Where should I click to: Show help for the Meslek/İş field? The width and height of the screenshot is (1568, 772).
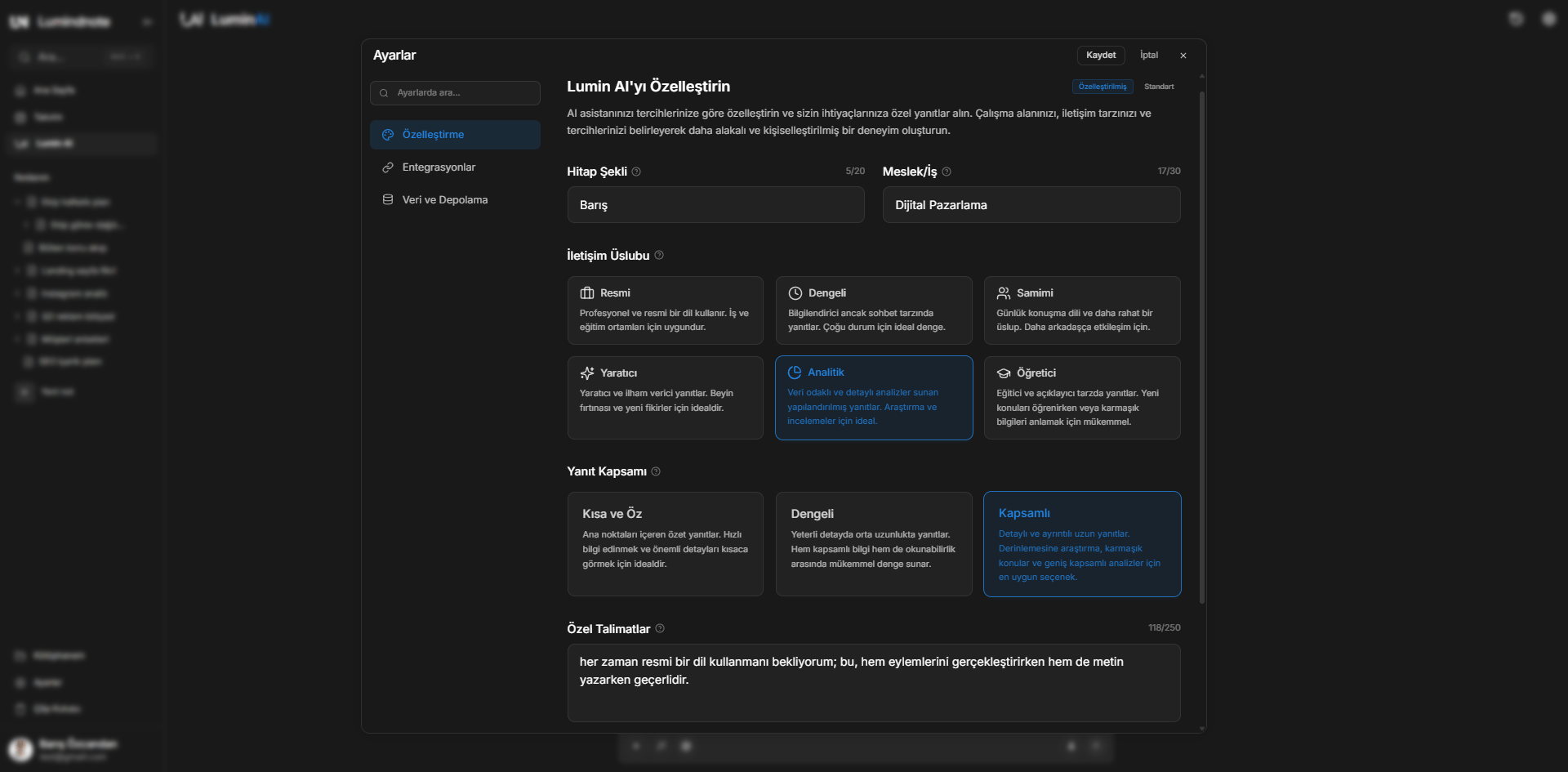click(x=947, y=172)
